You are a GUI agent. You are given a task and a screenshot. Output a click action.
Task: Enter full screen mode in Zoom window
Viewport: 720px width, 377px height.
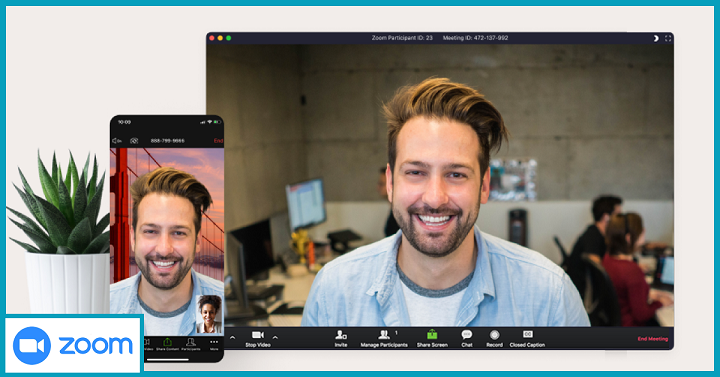tap(668, 38)
